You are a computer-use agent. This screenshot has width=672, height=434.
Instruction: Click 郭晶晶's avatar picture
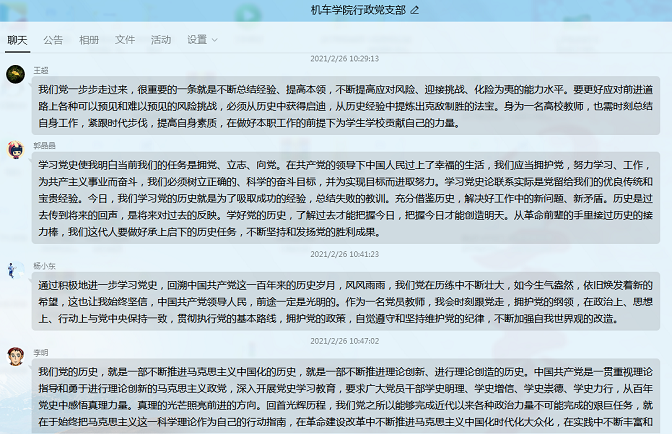coord(15,150)
